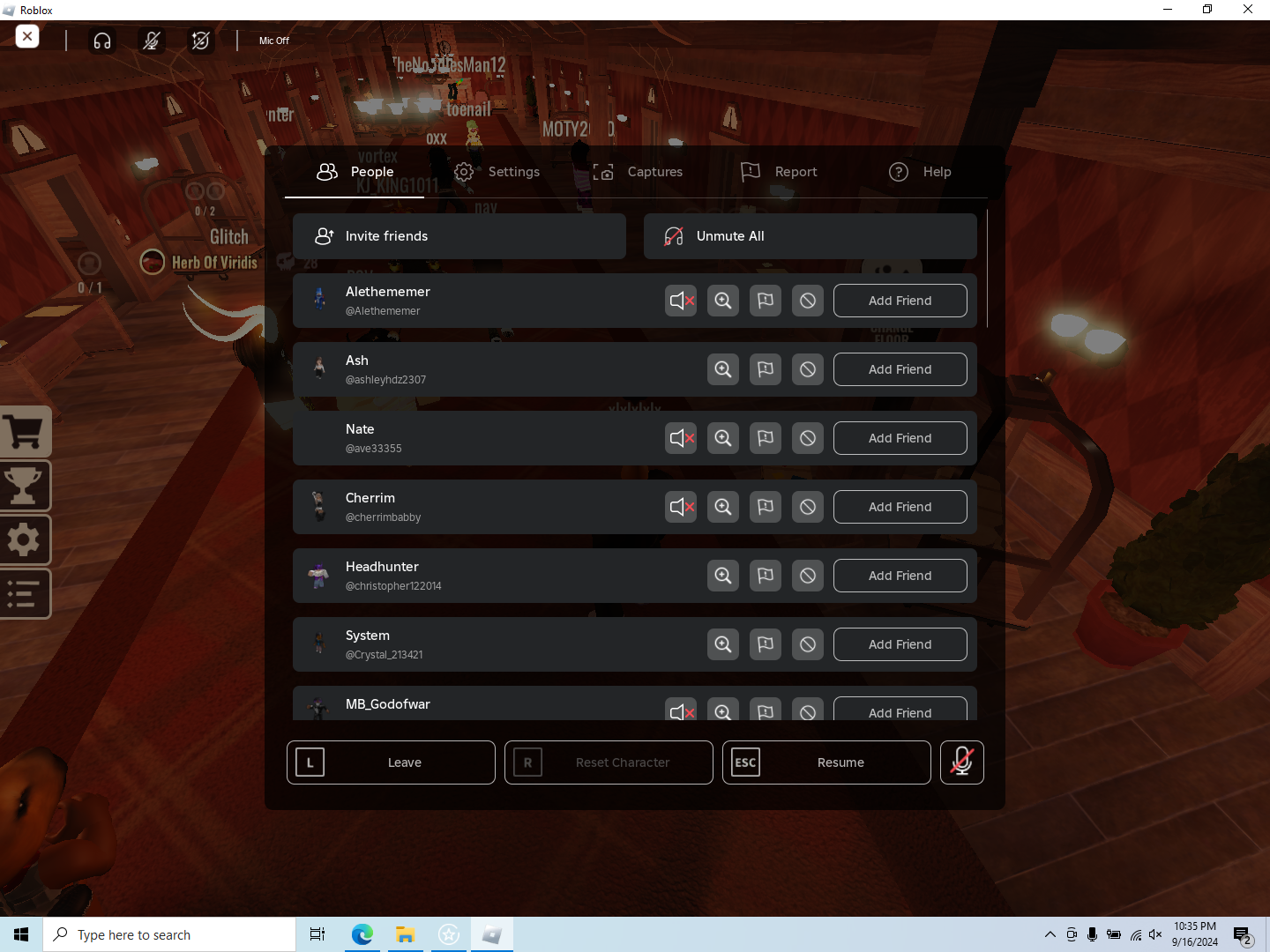The width and height of the screenshot is (1270, 952).
Task: Inspect Alethememer's avatar with magnifier icon
Action: click(x=723, y=301)
